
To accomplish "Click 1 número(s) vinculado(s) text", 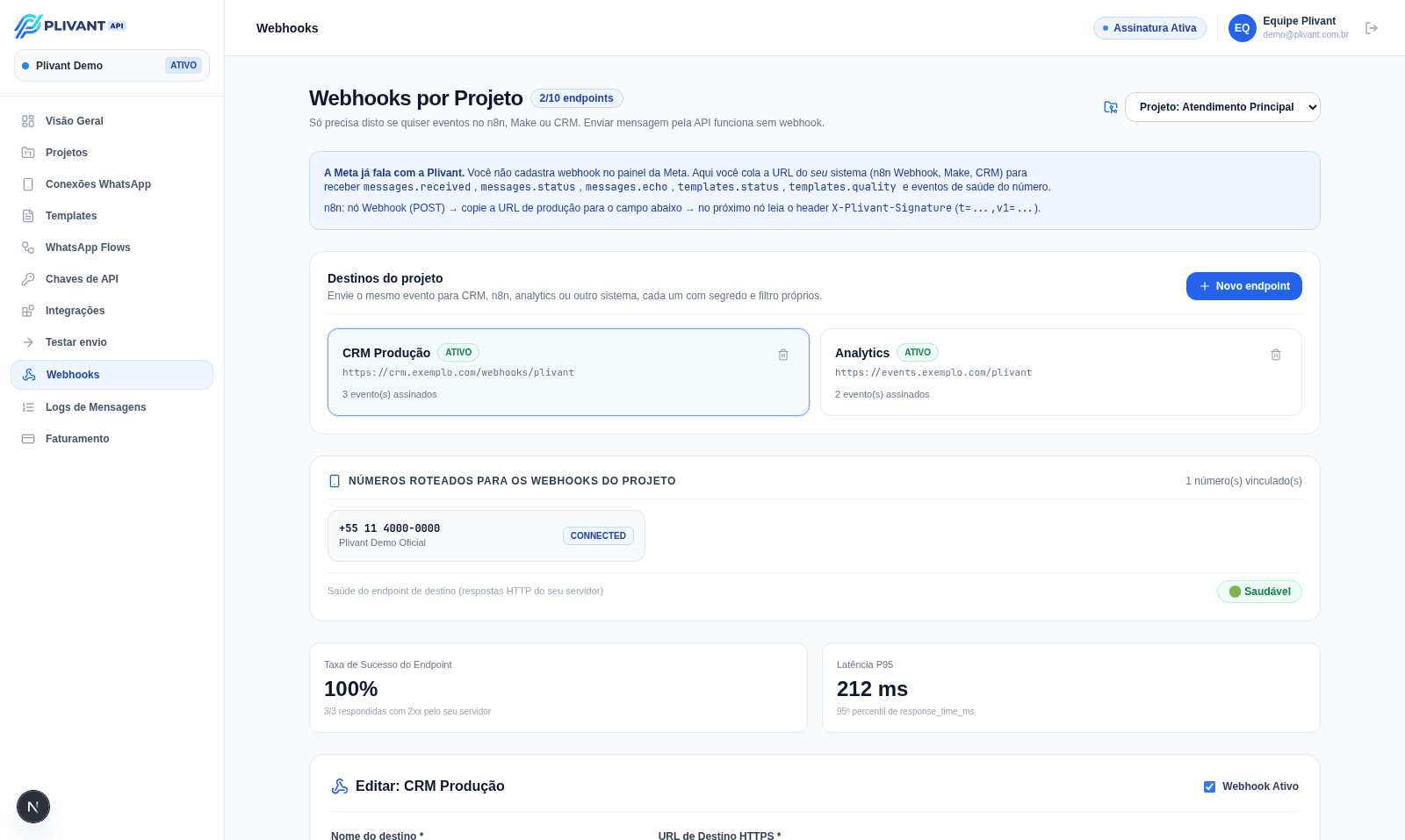I will pyautogui.click(x=1243, y=481).
